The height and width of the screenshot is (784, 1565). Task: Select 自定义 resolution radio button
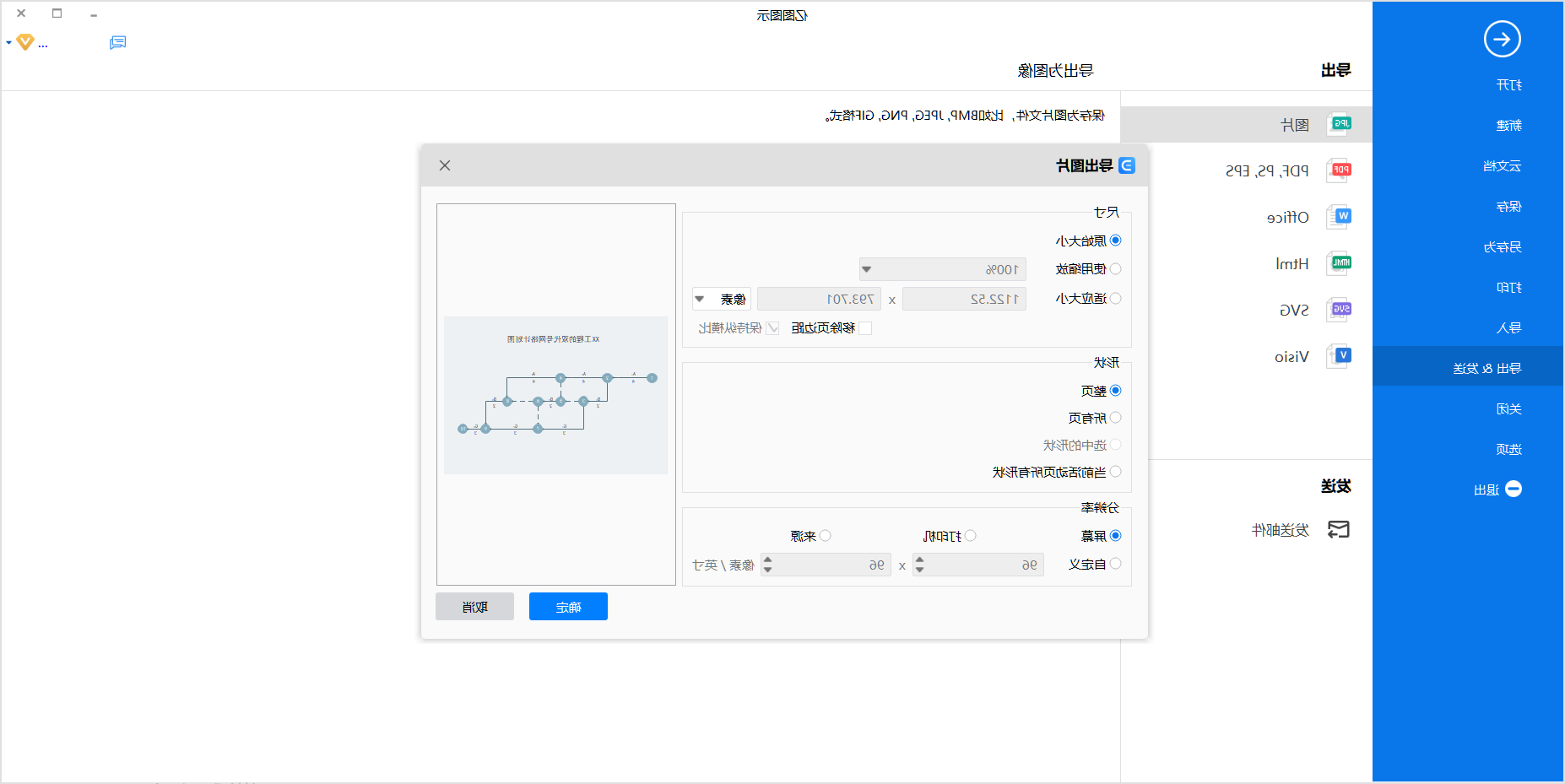[1116, 564]
